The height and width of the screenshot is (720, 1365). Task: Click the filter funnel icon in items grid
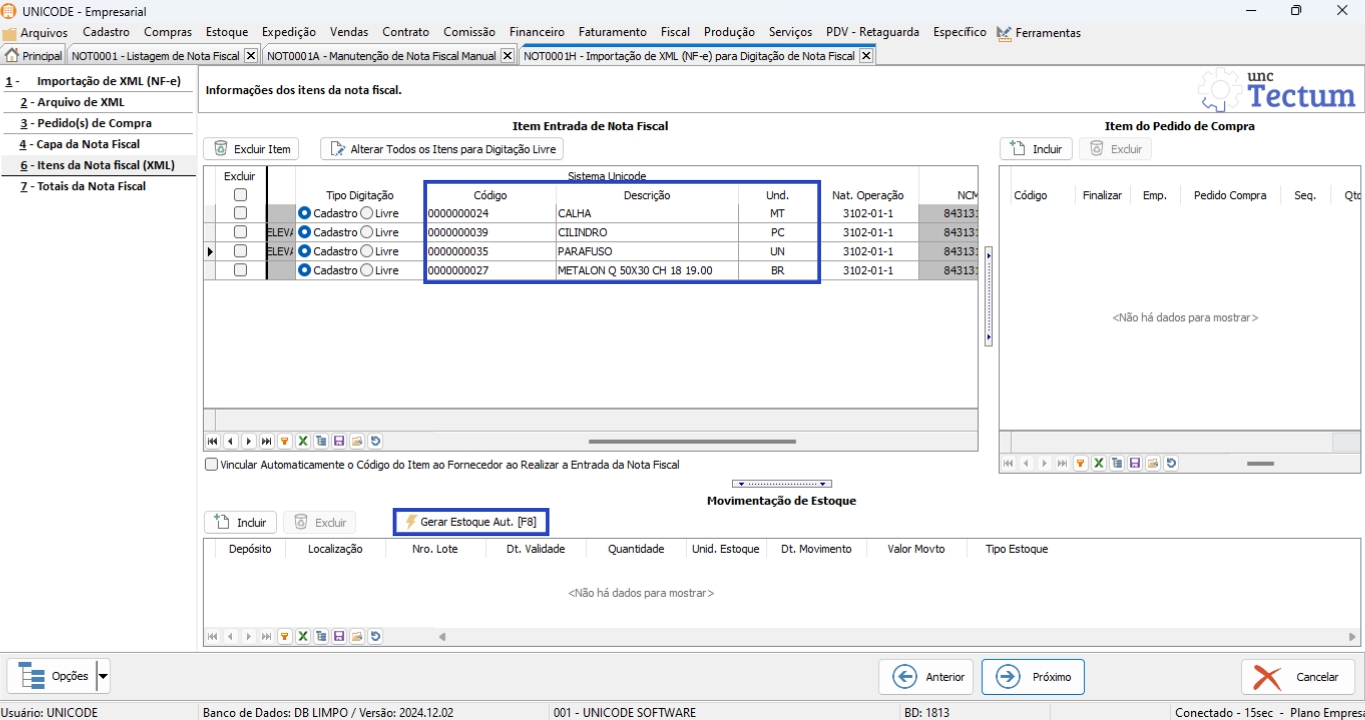pyautogui.click(x=285, y=441)
